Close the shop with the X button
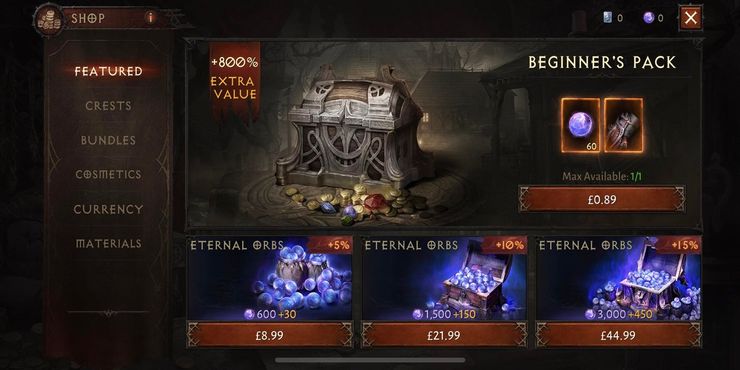Screen dimensions: 740x370 point(690,18)
